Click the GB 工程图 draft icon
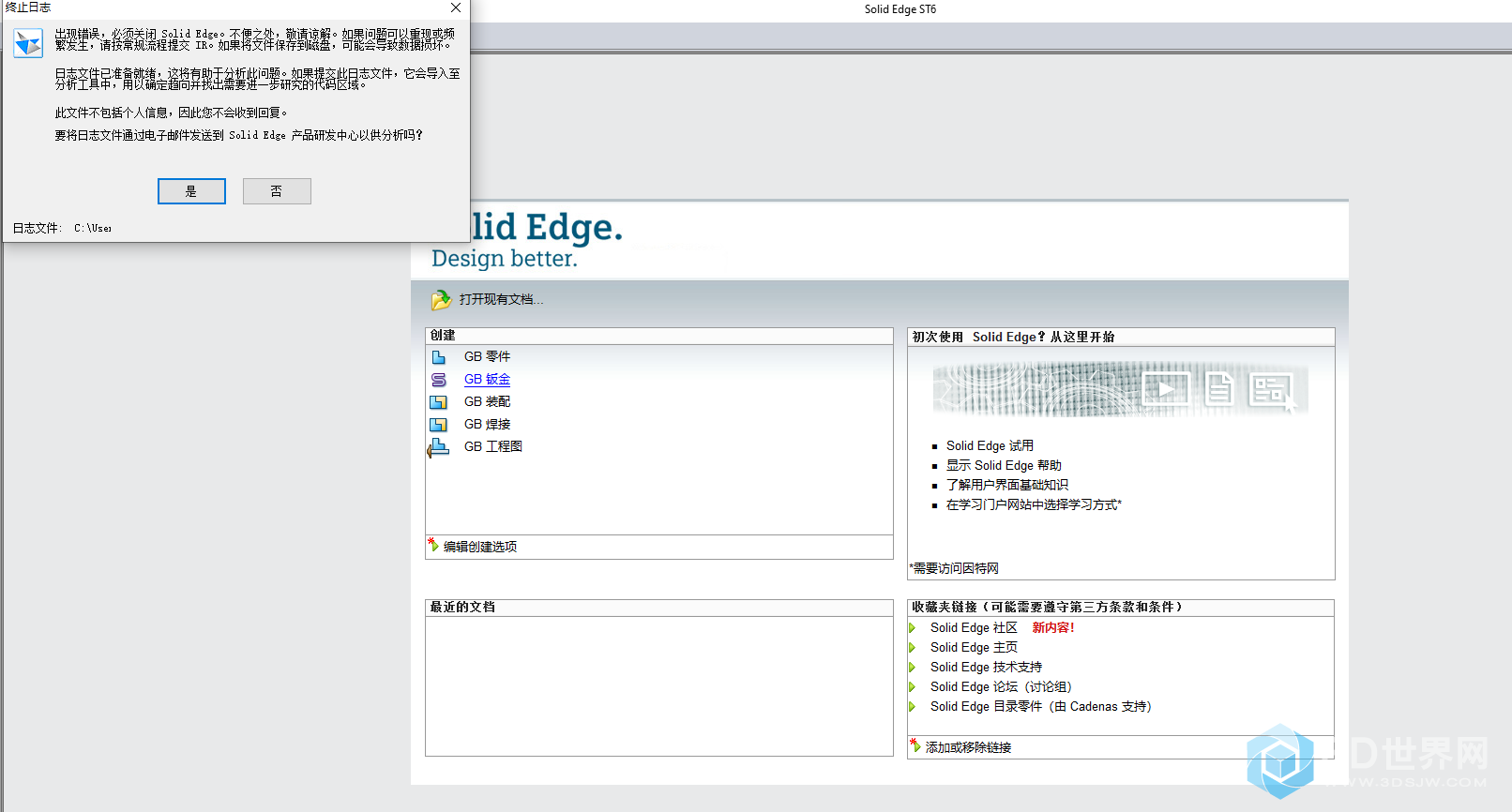1512x812 pixels. pyautogui.click(x=437, y=448)
